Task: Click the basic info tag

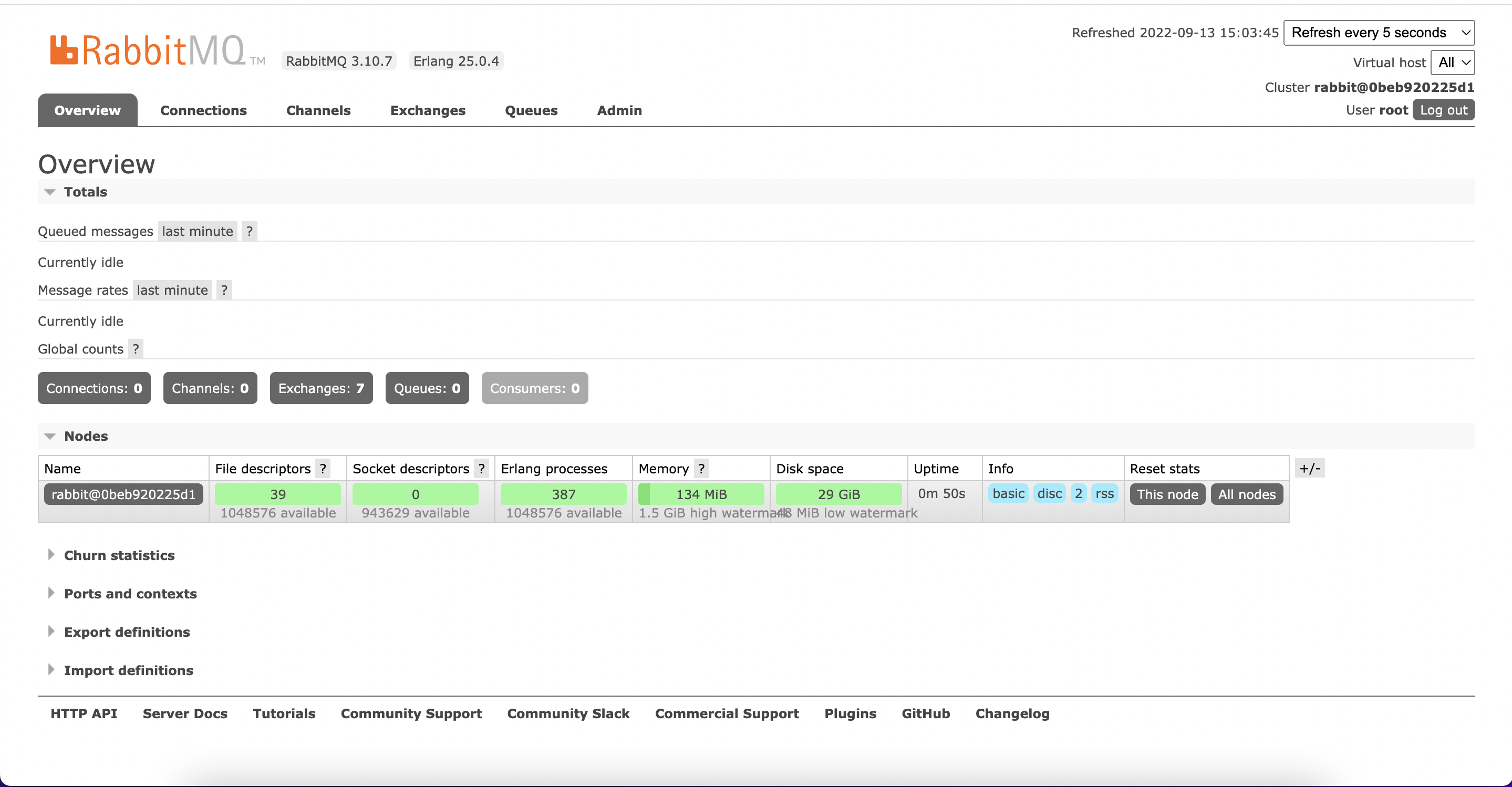Action: 1008,493
